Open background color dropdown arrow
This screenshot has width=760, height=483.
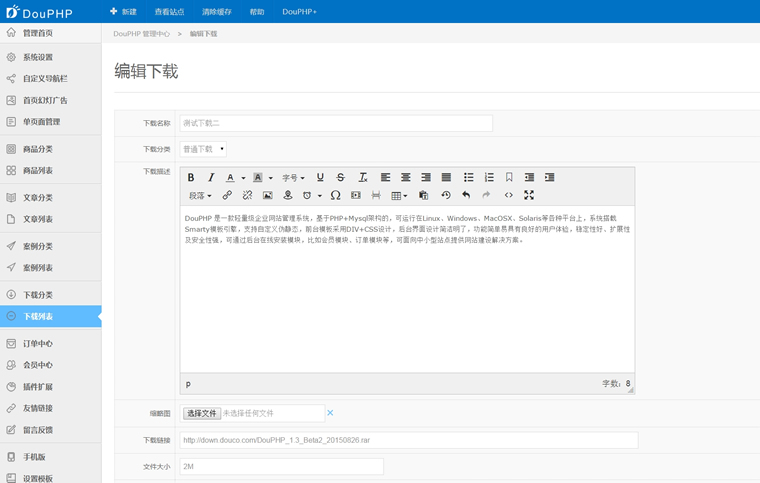pos(270,178)
